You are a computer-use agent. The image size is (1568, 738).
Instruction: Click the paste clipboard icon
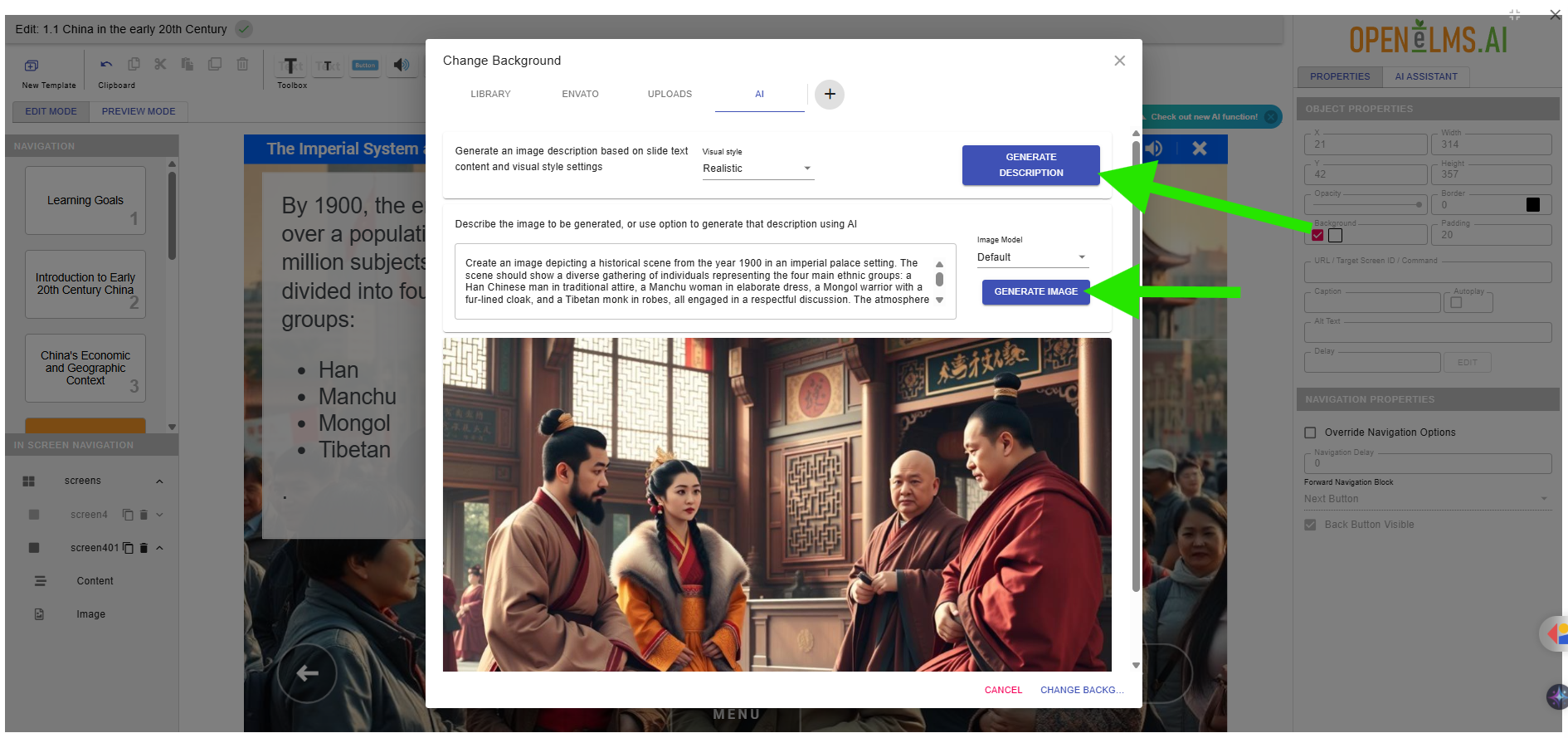(x=187, y=64)
